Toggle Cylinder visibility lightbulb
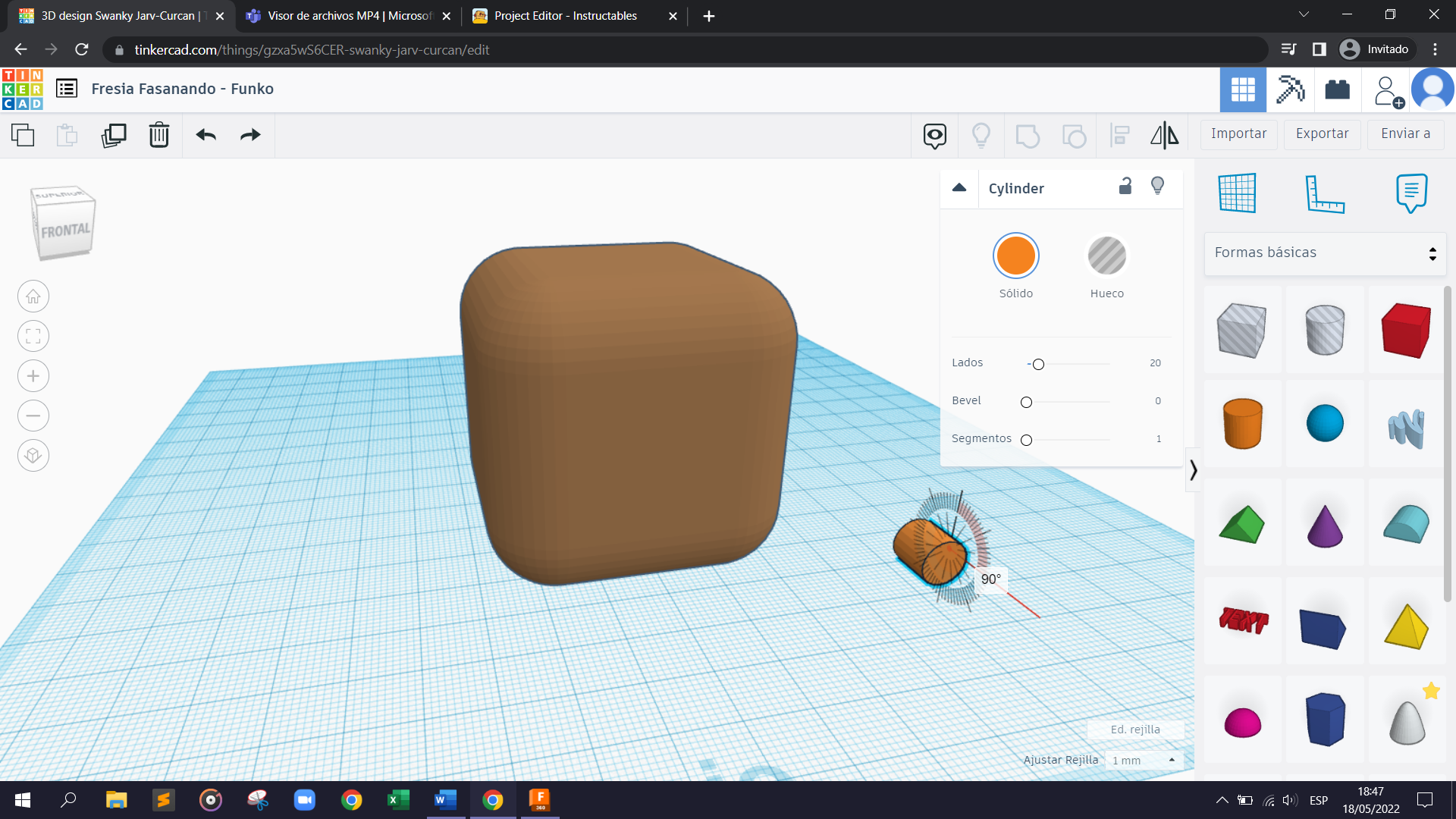Image resolution: width=1456 pixels, height=819 pixels. click(1157, 187)
